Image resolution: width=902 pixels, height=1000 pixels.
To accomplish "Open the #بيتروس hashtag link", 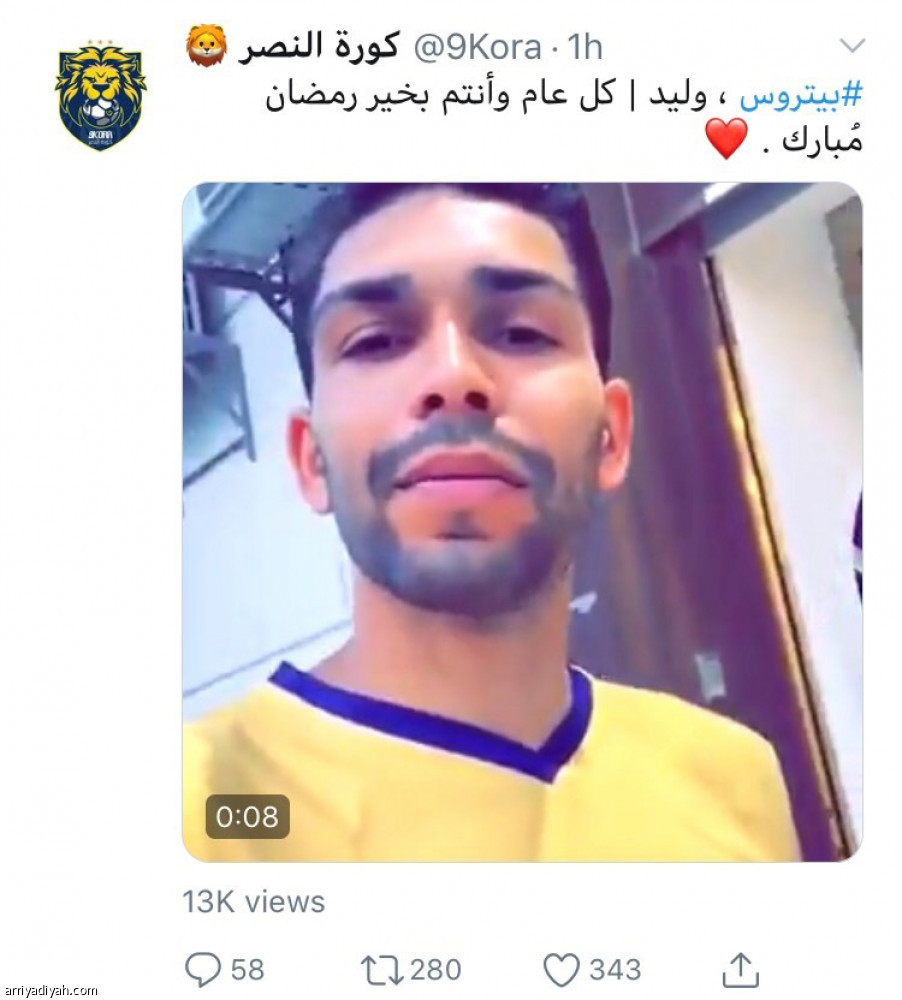I will [801, 97].
